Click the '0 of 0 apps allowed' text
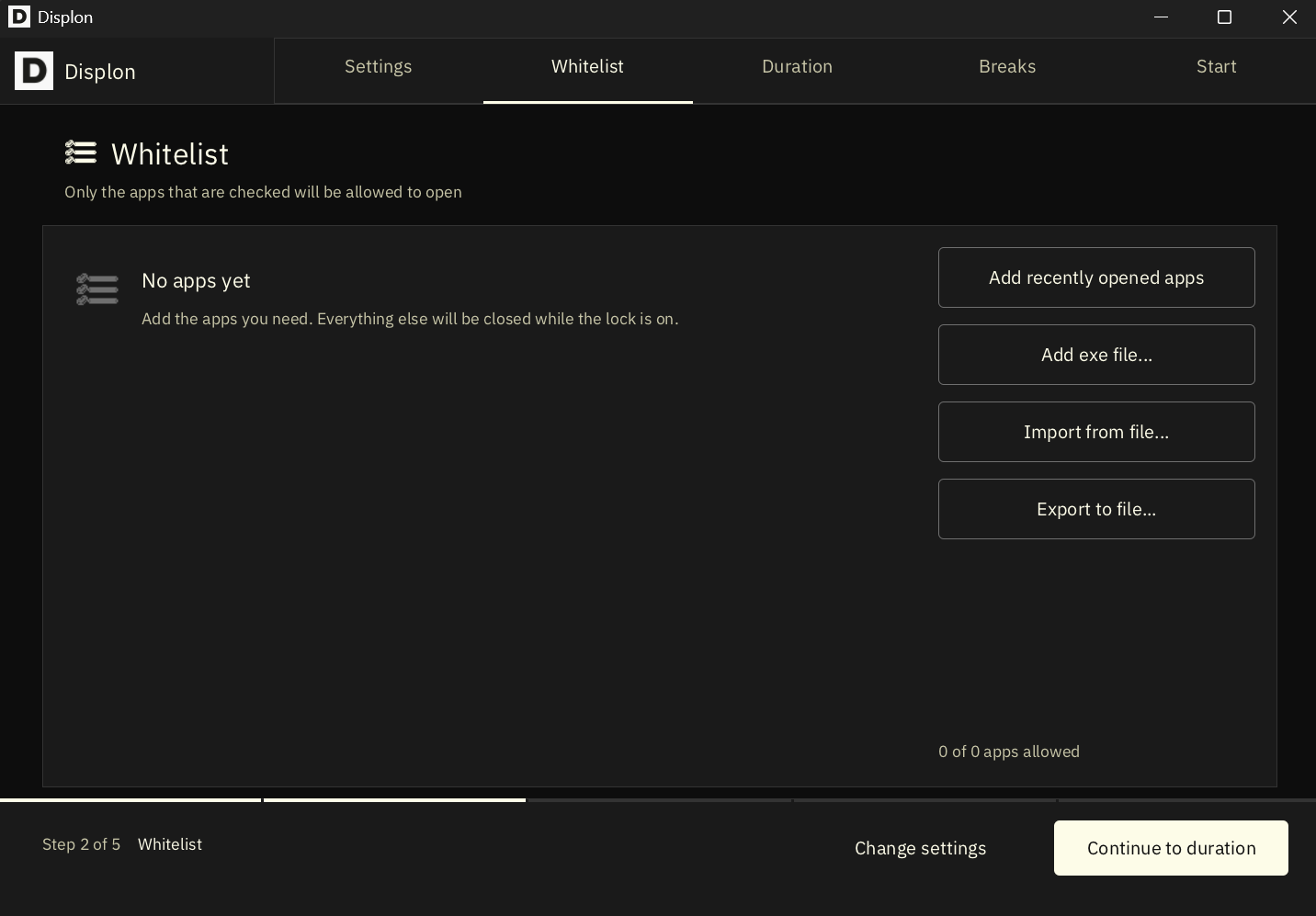The height and width of the screenshot is (916, 1316). click(x=1009, y=752)
